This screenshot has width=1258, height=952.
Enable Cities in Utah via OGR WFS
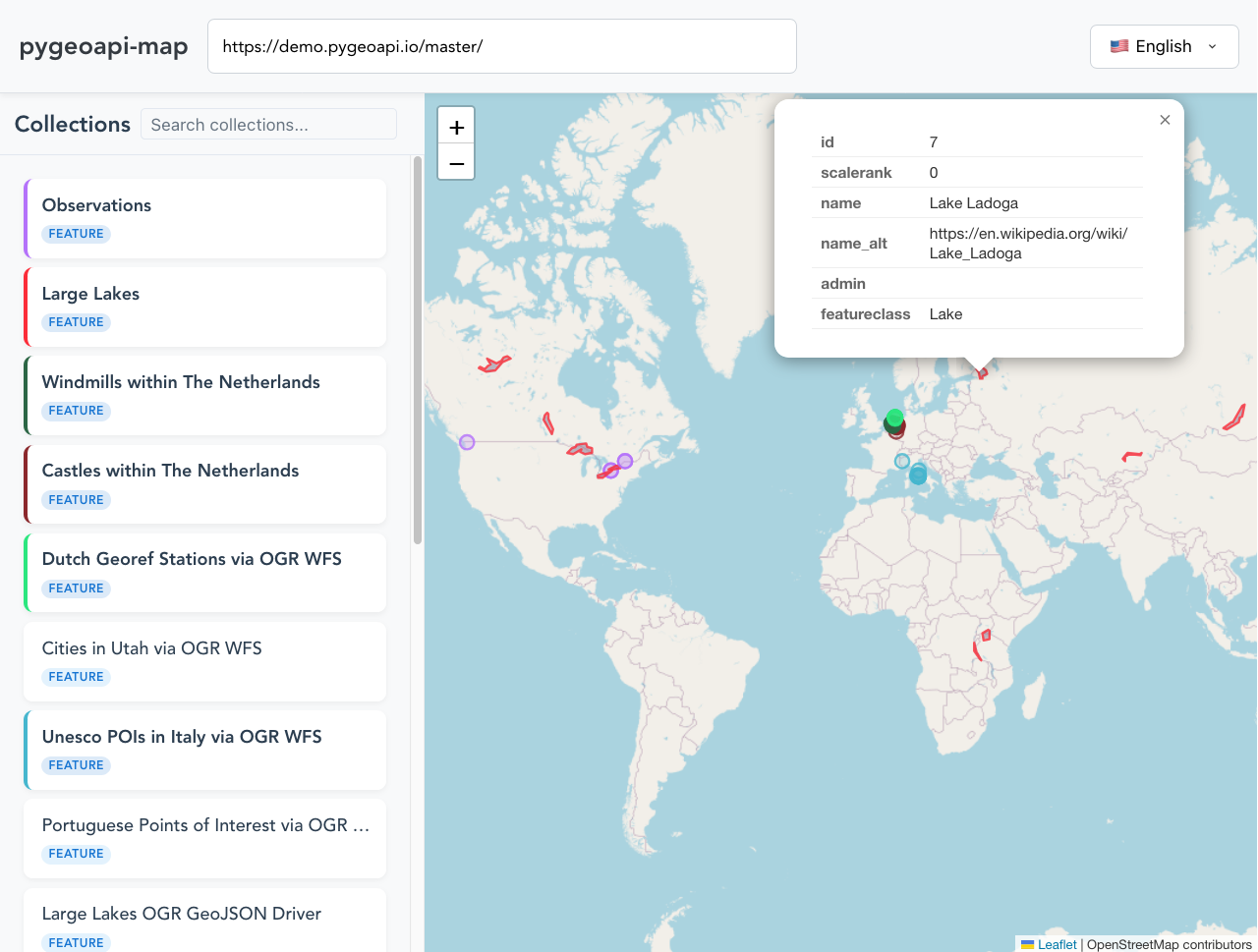coord(204,661)
